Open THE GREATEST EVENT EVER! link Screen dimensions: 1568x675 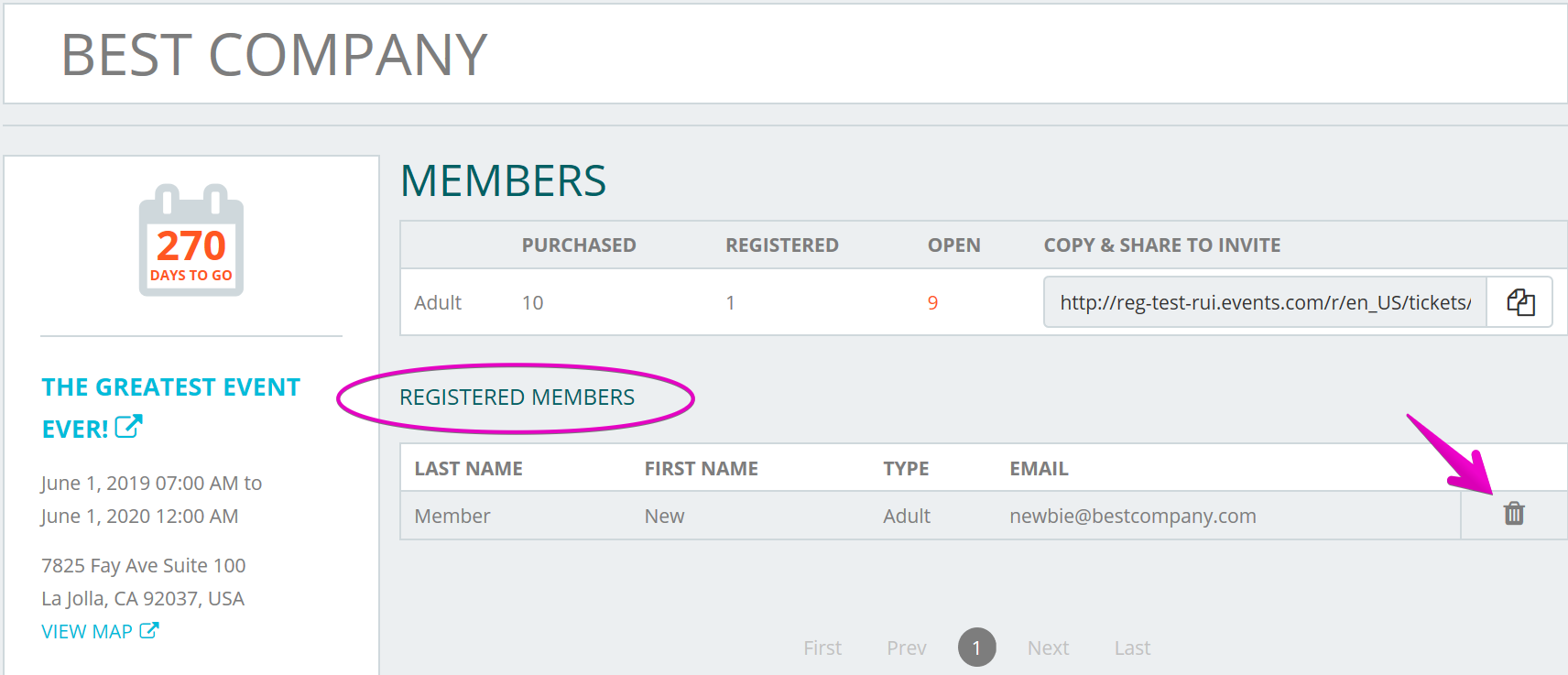(170, 408)
